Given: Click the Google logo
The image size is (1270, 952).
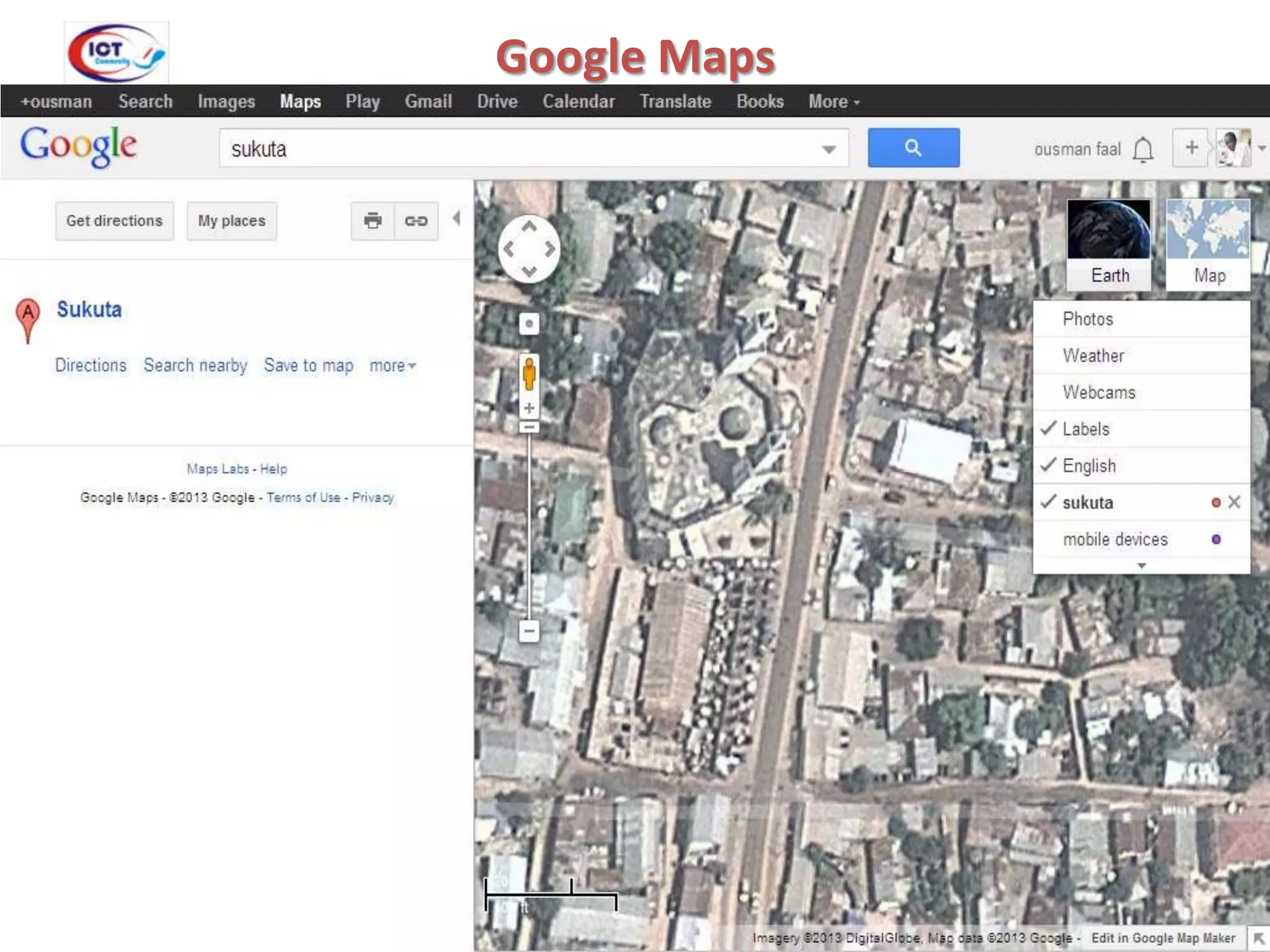Looking at the screenshot, I should [x=78, y=146].
